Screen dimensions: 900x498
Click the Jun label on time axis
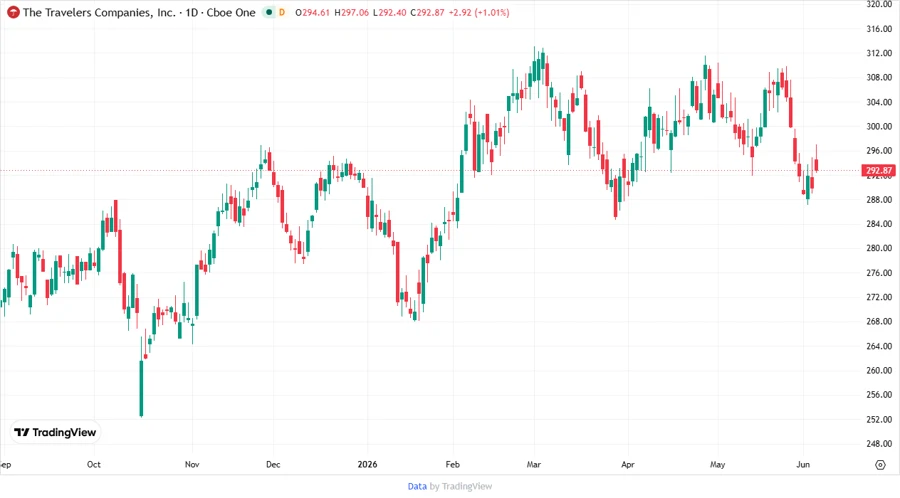coord(803,465)
